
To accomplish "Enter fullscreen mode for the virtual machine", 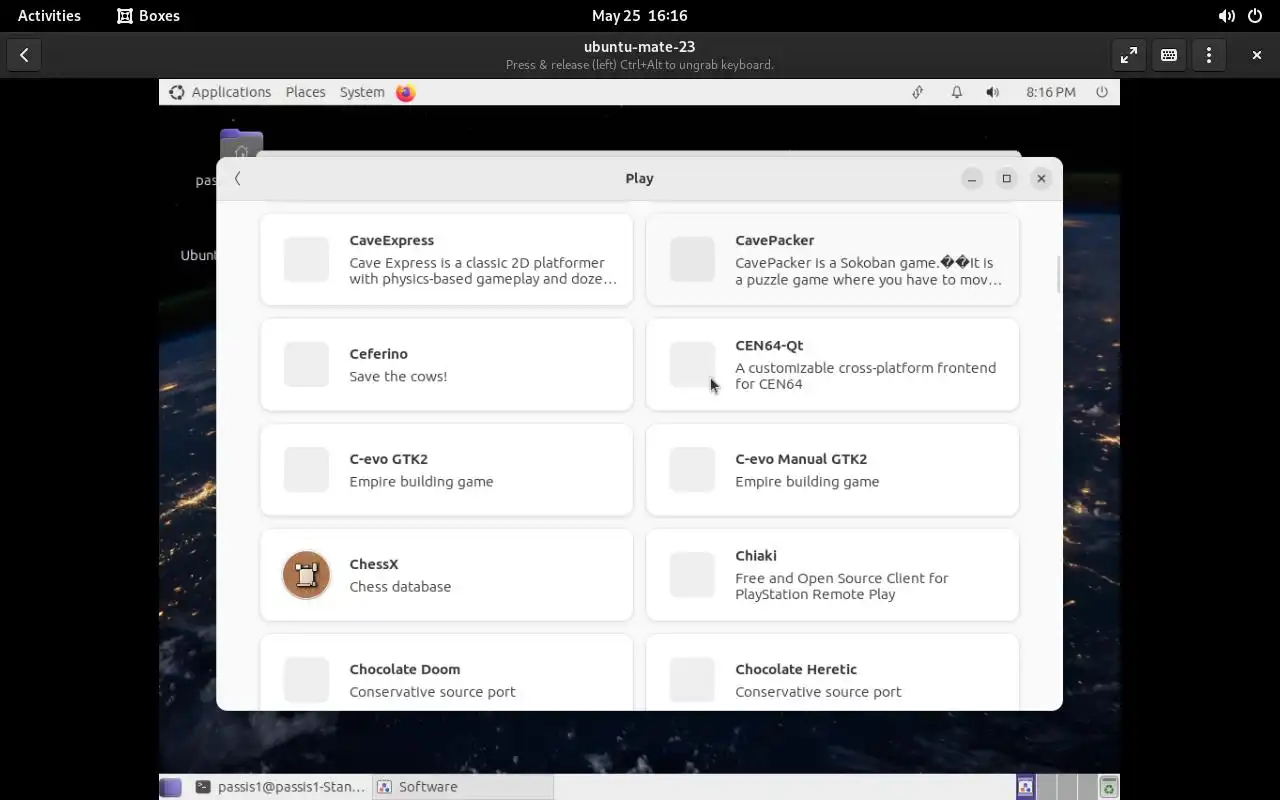I will [x=1129, y=55].
